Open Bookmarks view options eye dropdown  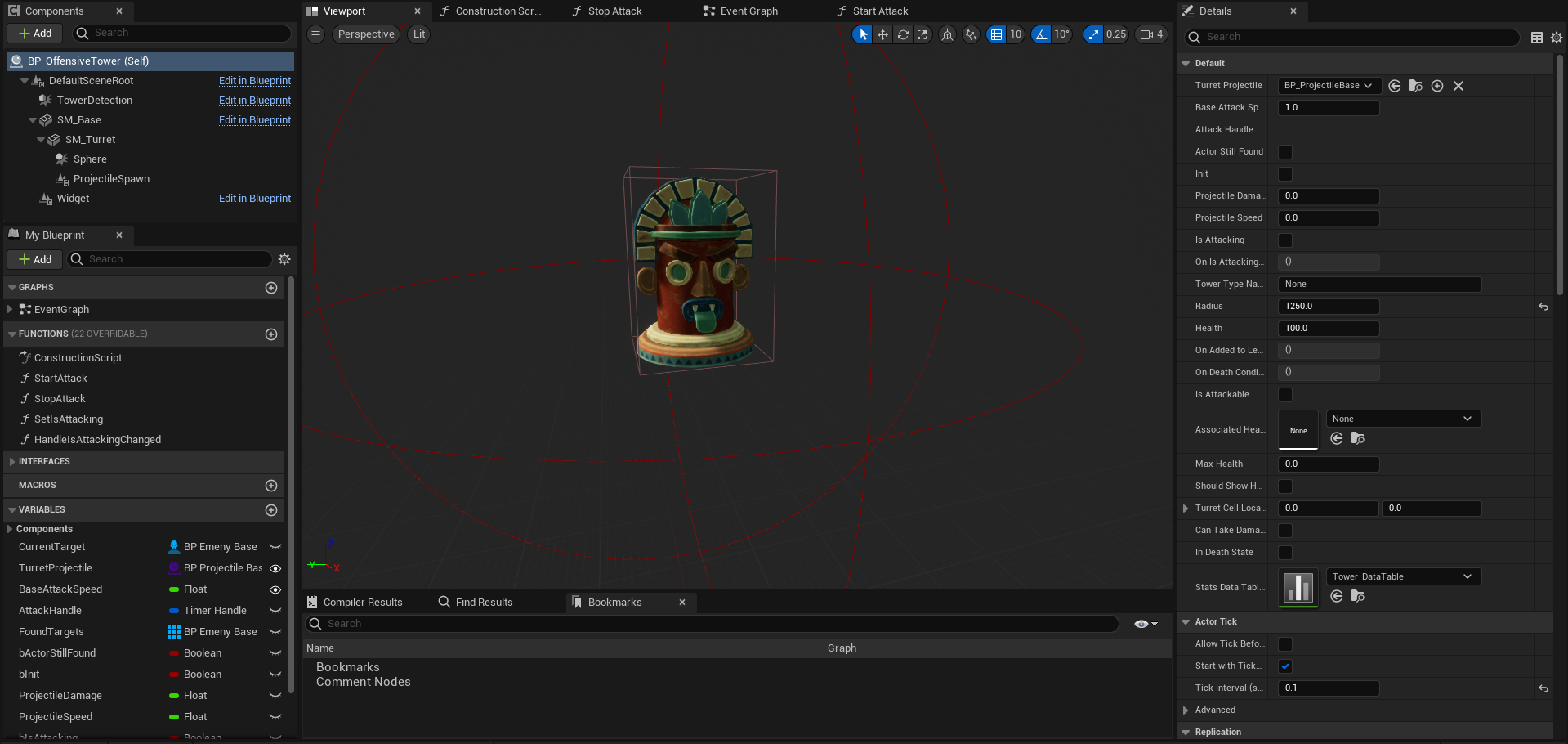(x=1146, y=624)
